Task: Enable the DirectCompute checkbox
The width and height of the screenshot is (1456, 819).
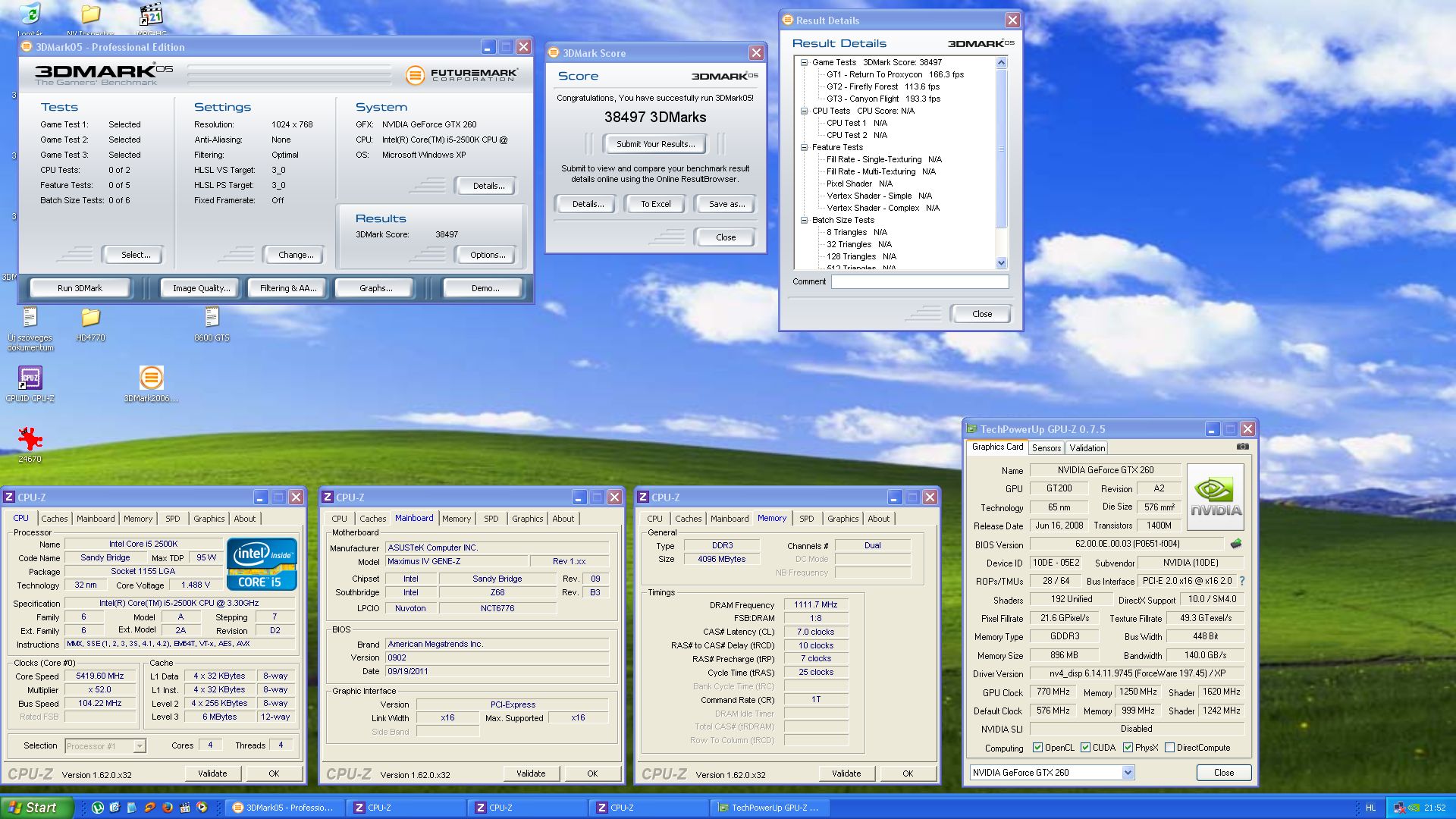Action: 1169,748
